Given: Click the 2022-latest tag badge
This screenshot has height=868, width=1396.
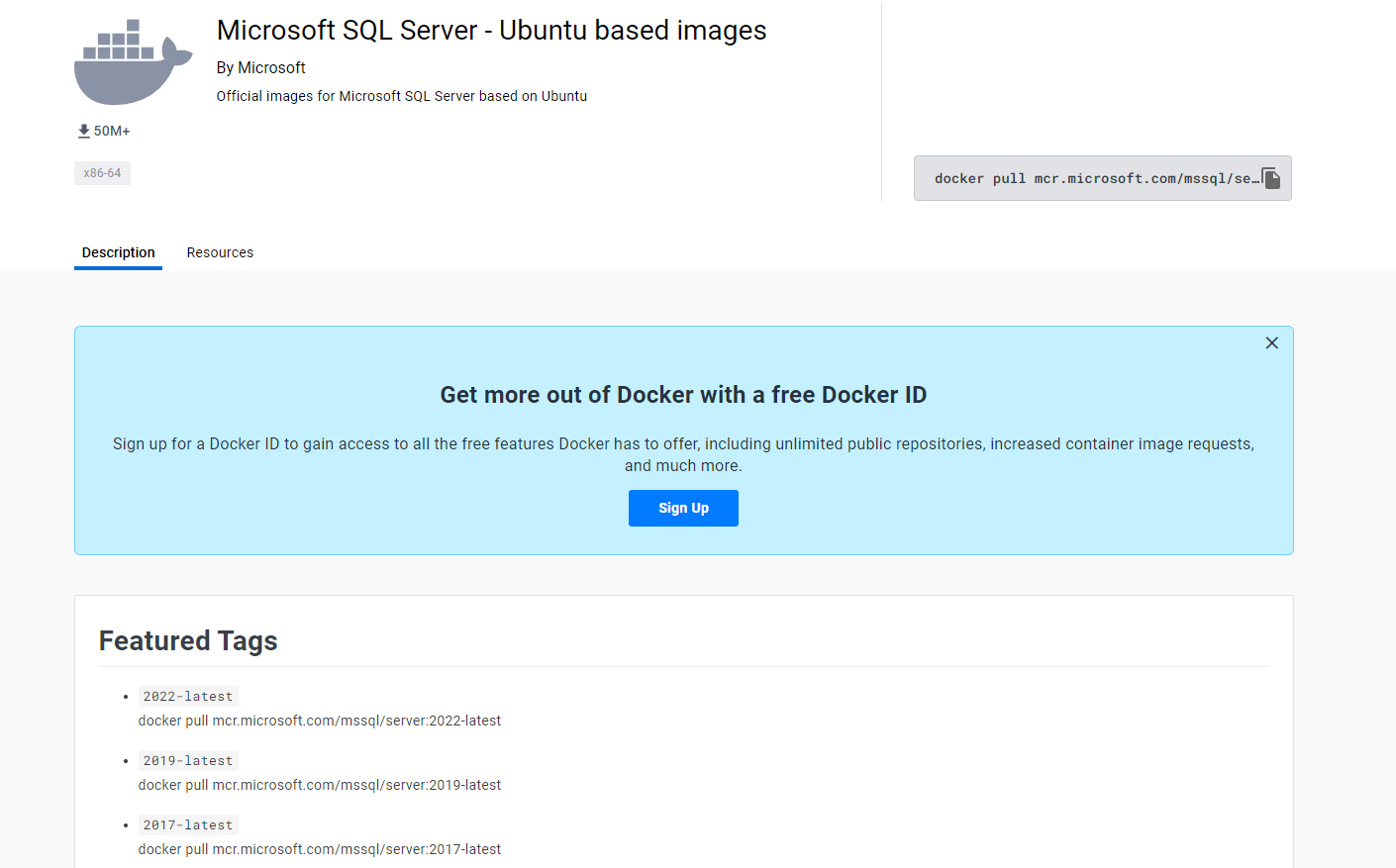Looking at the screenshot, I should click(188, 696).
